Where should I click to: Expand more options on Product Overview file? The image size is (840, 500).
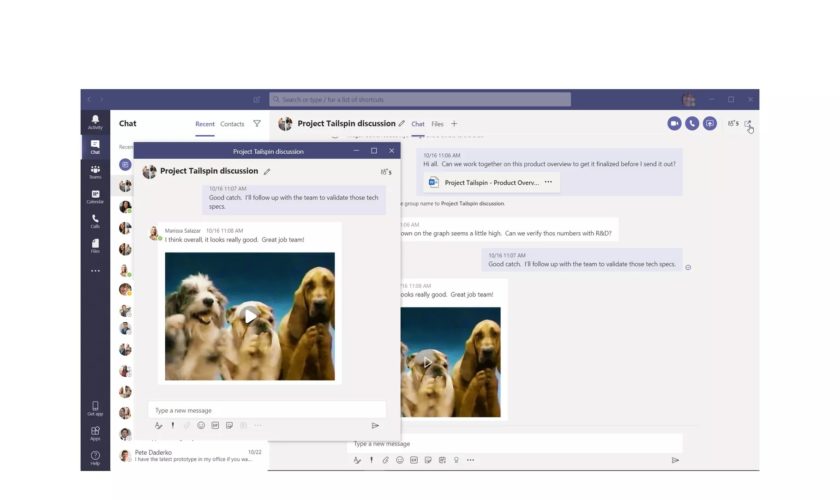[548, 182]
